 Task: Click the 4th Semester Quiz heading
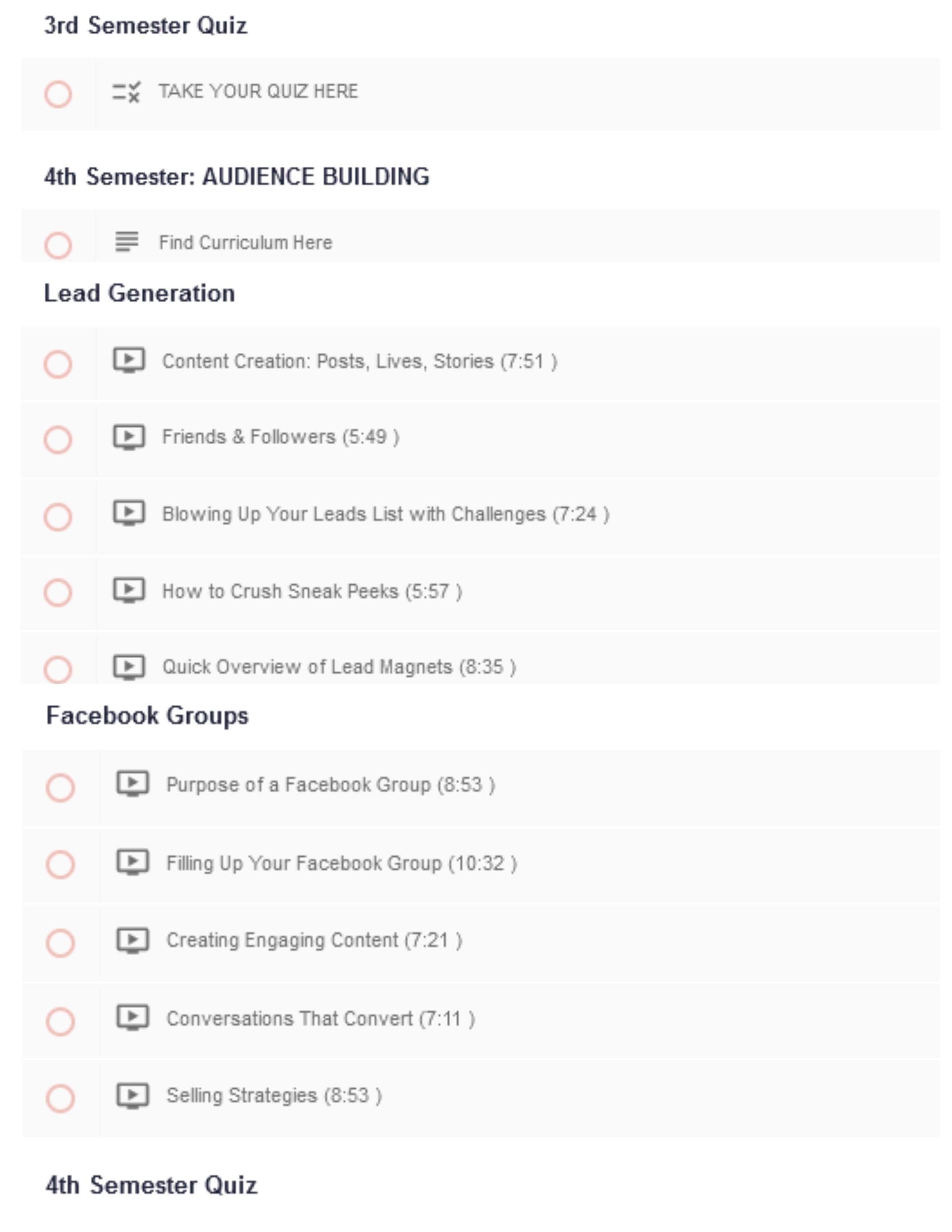[151, 1185]
